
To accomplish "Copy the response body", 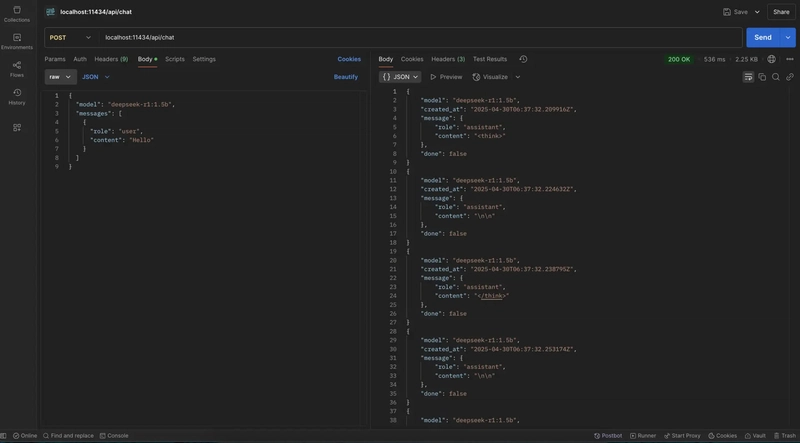I will 762,77.
